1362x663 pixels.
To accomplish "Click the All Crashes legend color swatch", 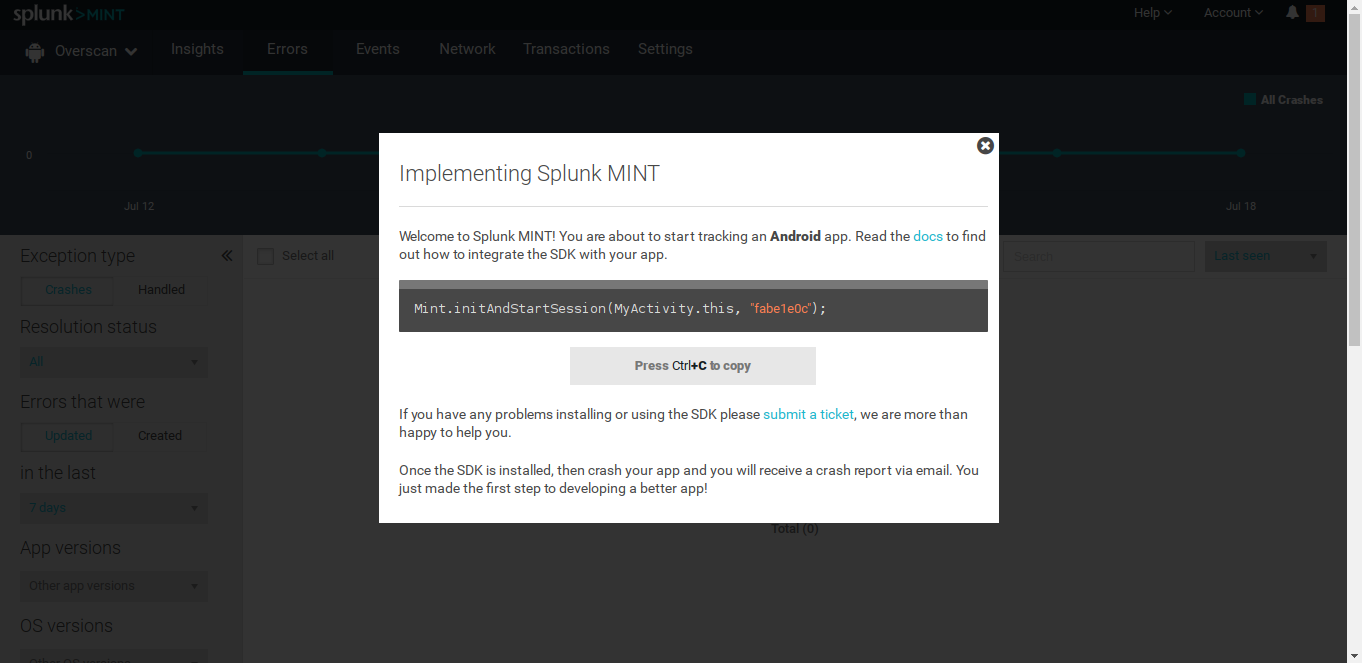I will click(1249, 100).
